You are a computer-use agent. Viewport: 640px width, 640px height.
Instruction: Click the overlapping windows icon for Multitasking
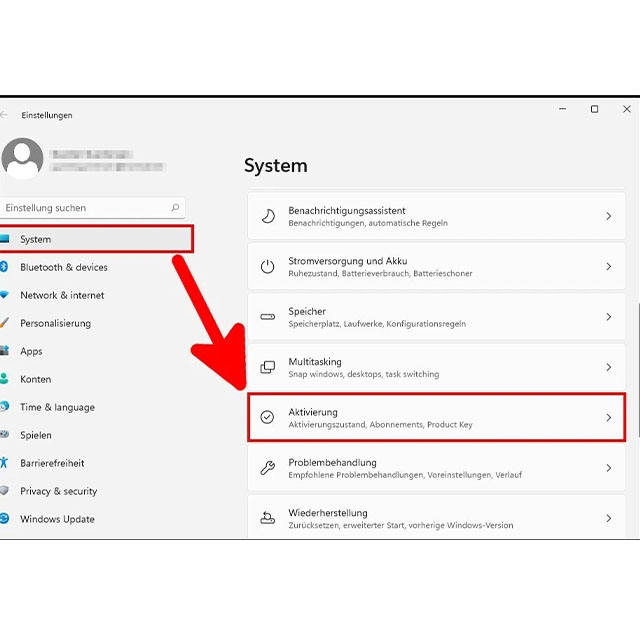(267, 367)
